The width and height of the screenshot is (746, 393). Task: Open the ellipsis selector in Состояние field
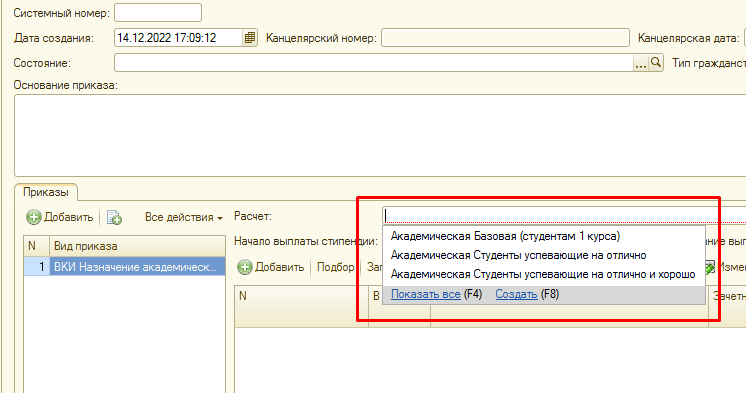point(641,63)
